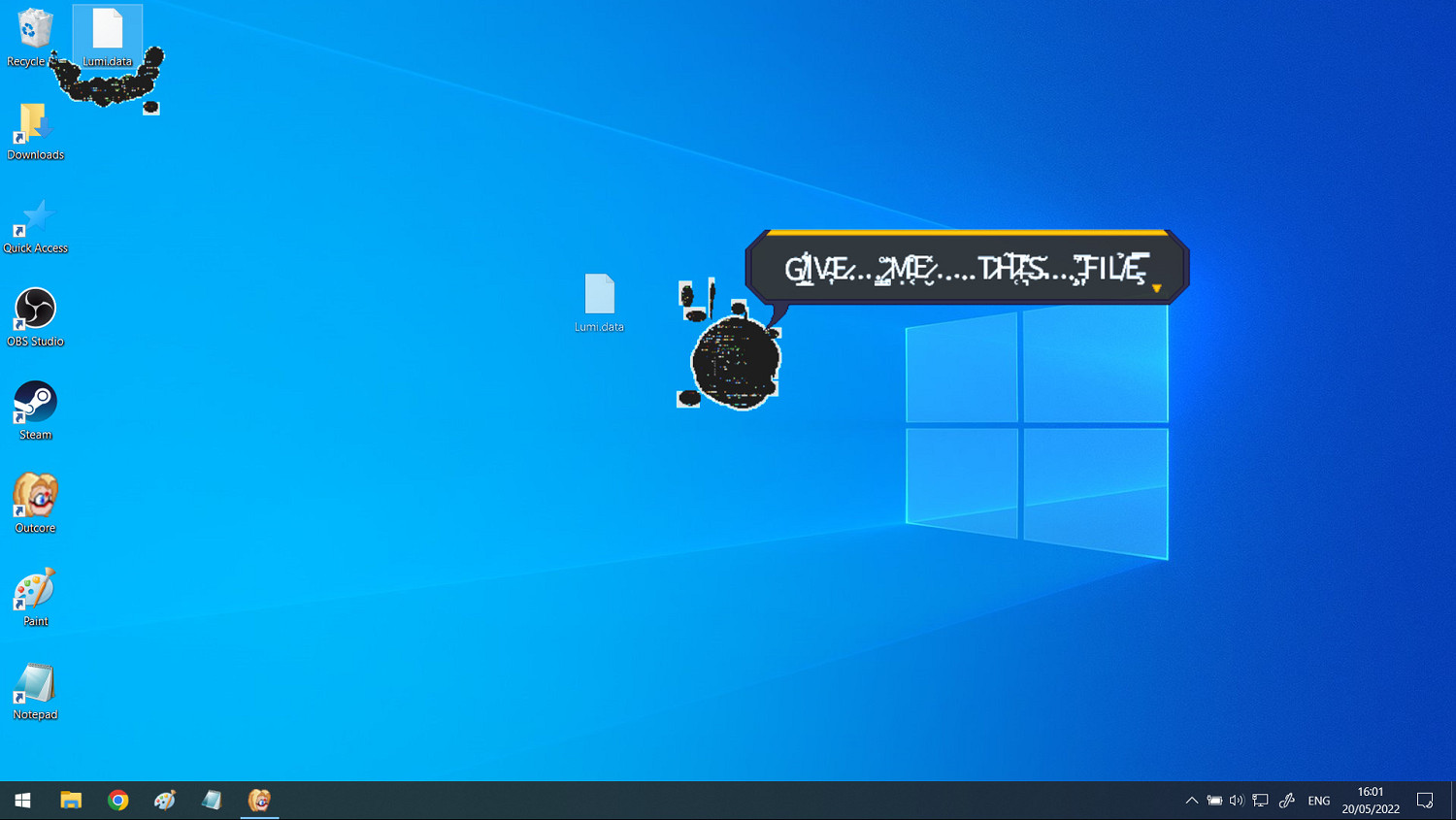Open the Recycle Bin desktop icon
This screenshot has width=1456, height=820.
tap(34, 31)
